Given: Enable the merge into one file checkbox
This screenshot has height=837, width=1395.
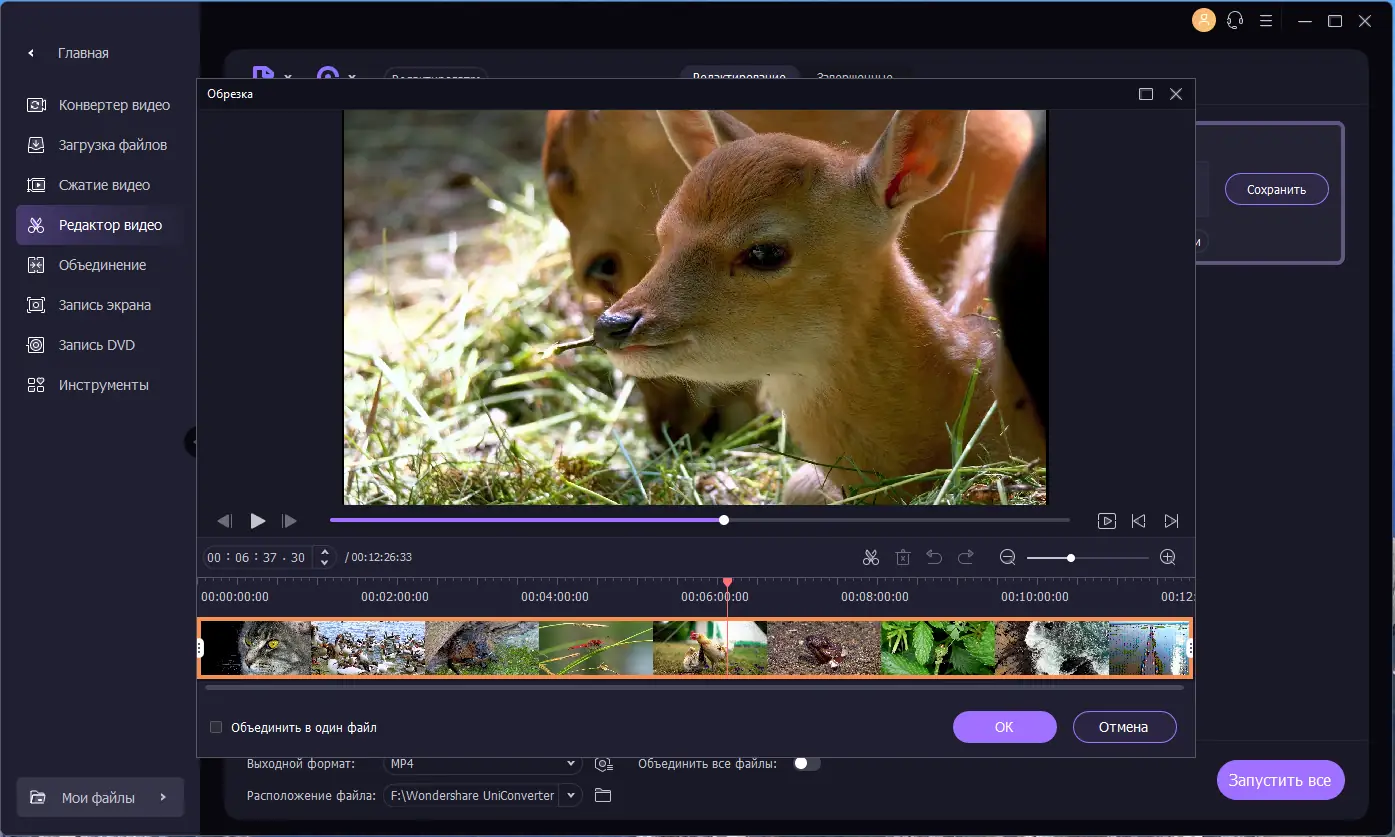Looking at the screenshot, I should tap(216, 728).
